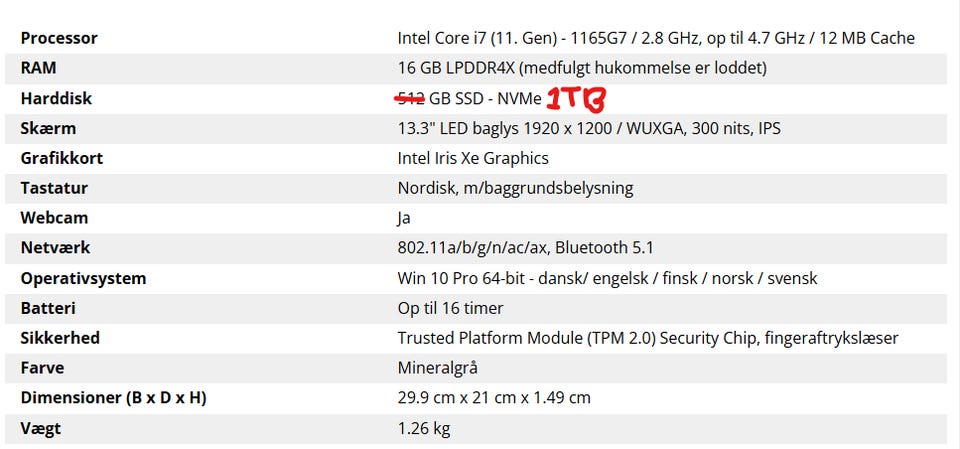Click the Grafikkort row label

point(62,158)
